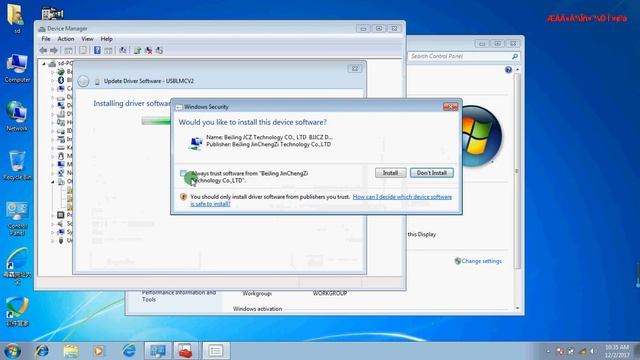Open the safe-to-install device software help link

point(321,200)
